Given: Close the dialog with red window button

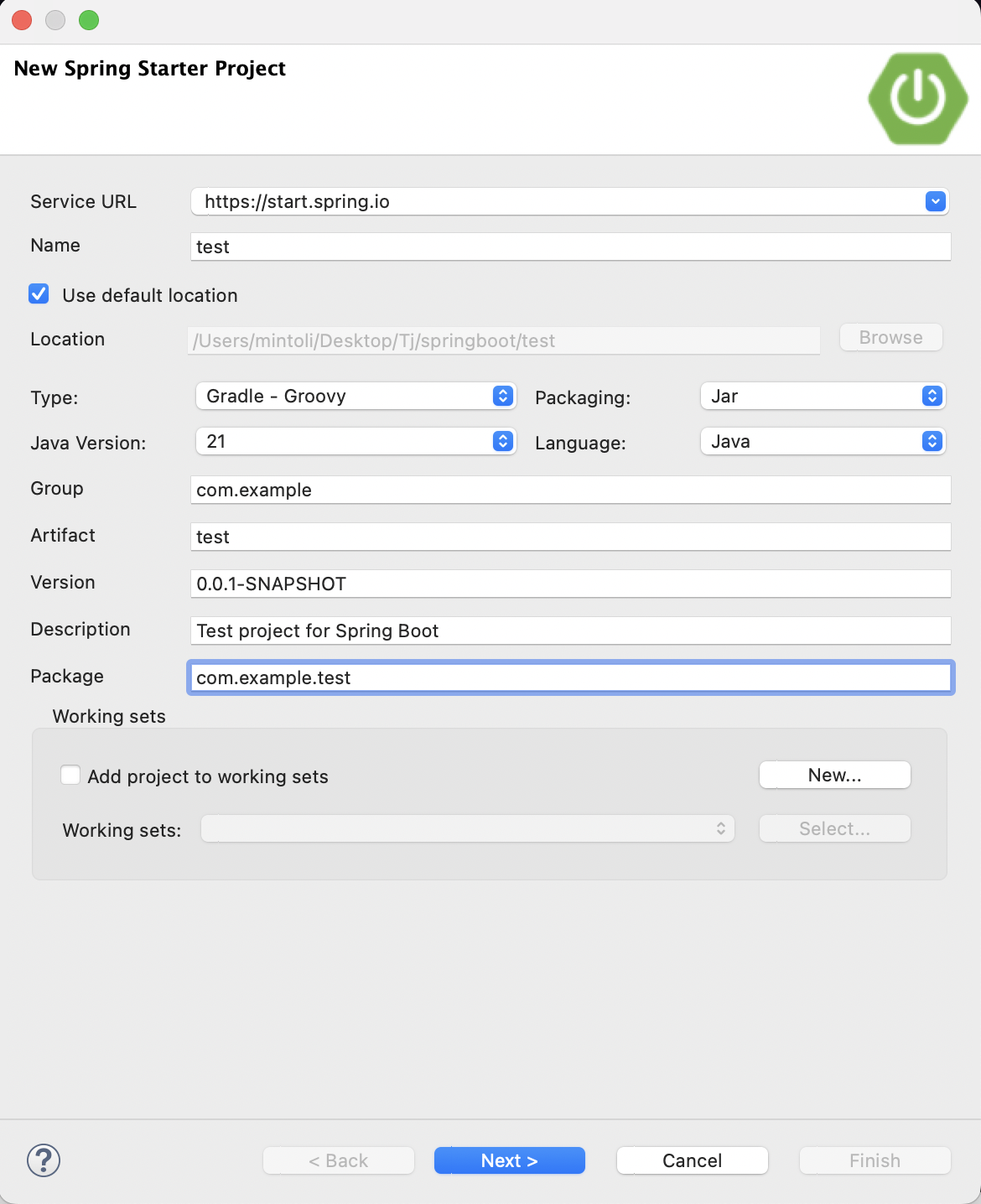Looking at the screenshot, I should 22,20.
